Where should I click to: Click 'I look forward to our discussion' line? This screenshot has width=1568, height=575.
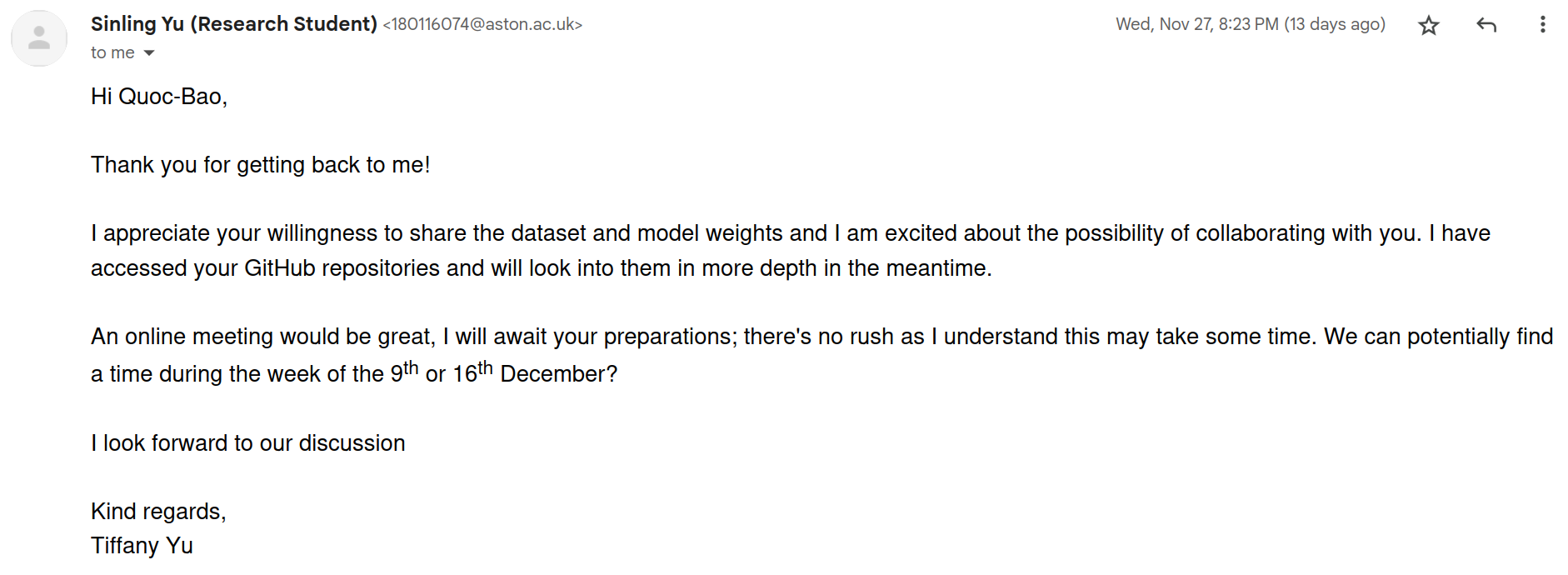248,443
